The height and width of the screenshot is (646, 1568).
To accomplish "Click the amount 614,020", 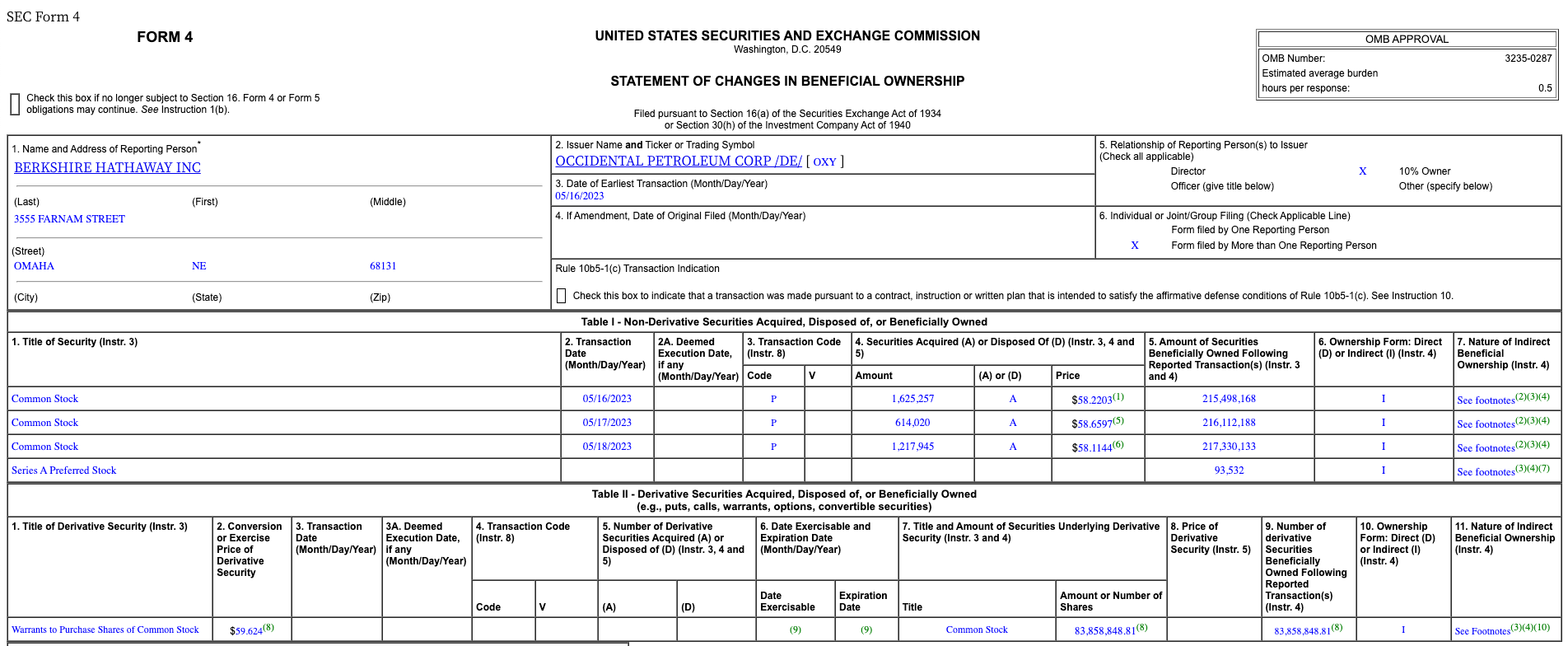I will coord(912,423).
